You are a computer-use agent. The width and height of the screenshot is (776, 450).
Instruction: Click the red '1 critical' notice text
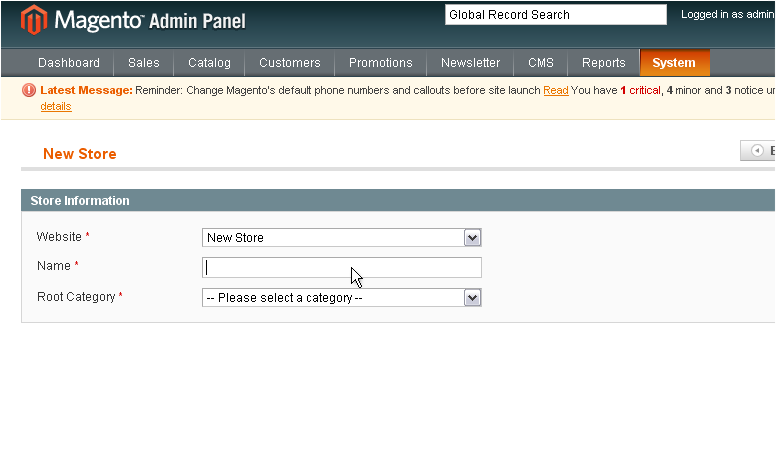point(640,91)
